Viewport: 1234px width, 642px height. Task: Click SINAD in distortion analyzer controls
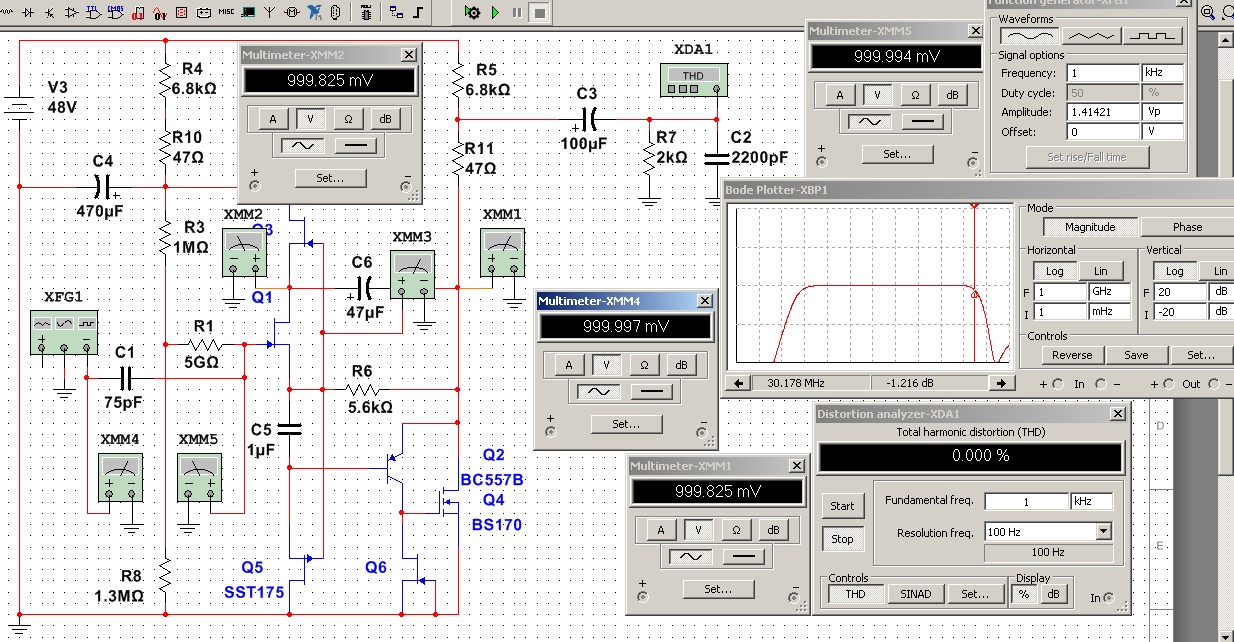click(x=915, y=594)
